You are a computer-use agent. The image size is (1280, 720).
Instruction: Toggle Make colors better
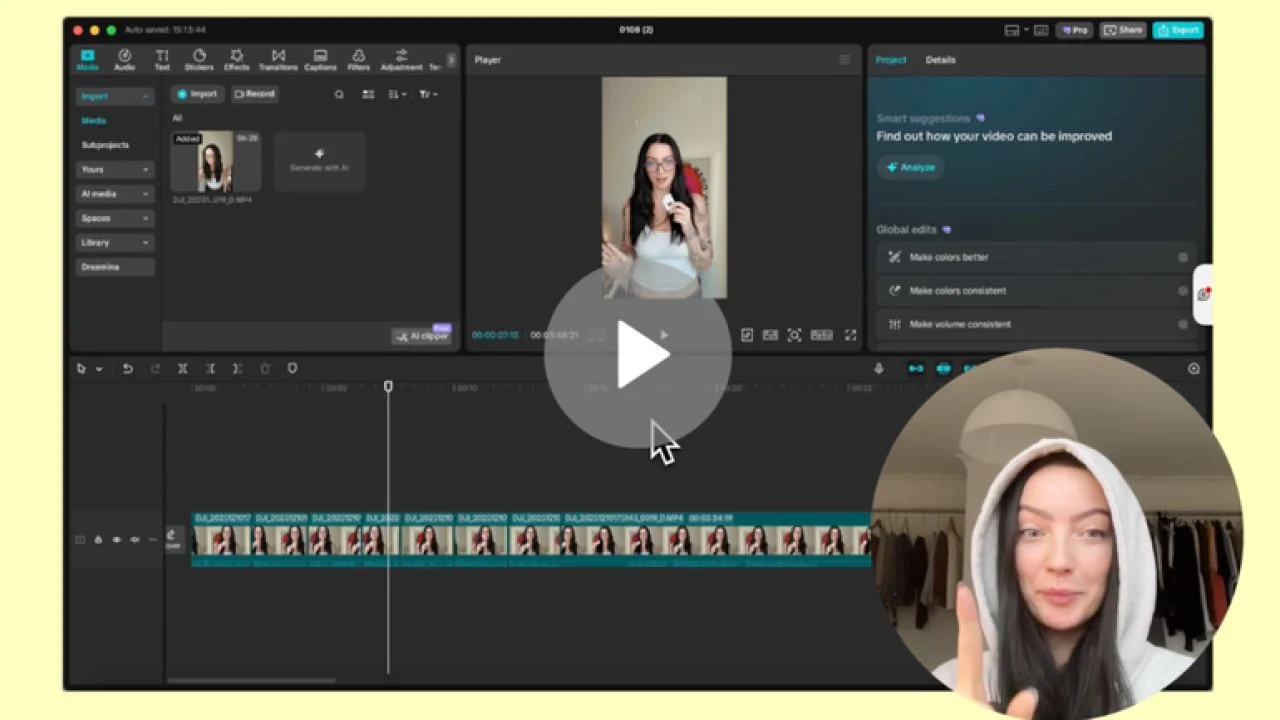click(x=1183, y=257)
